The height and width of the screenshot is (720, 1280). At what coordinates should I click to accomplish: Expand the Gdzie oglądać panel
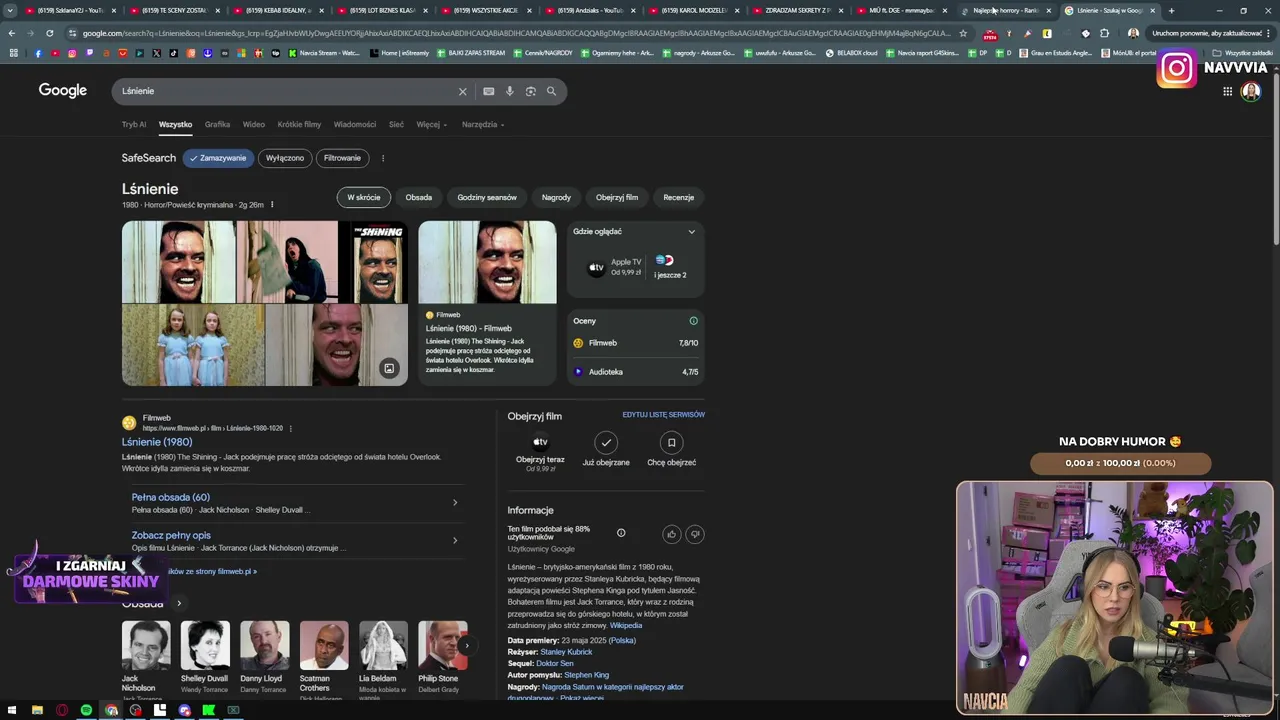[691, 232]
